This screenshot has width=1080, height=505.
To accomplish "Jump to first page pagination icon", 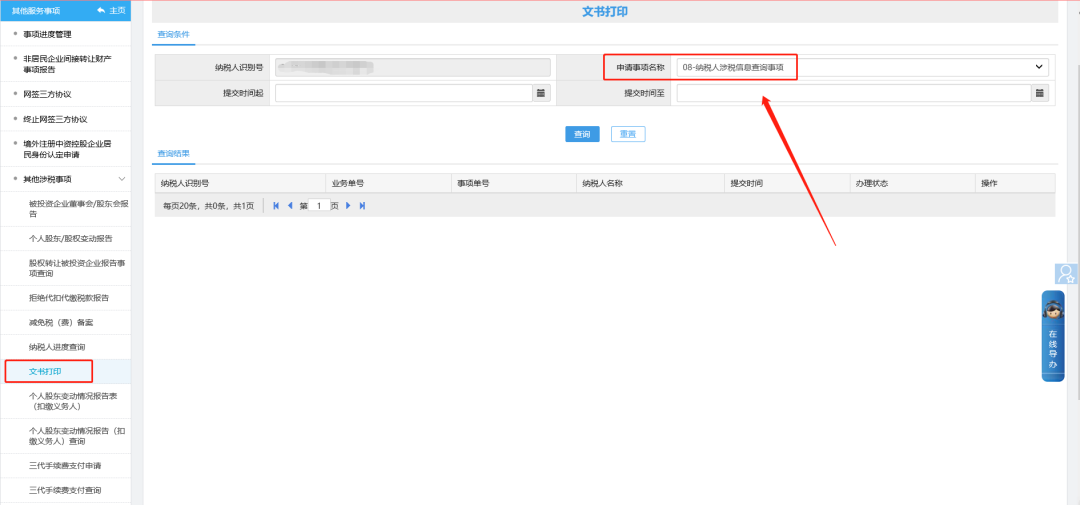I will pos(276,206).
